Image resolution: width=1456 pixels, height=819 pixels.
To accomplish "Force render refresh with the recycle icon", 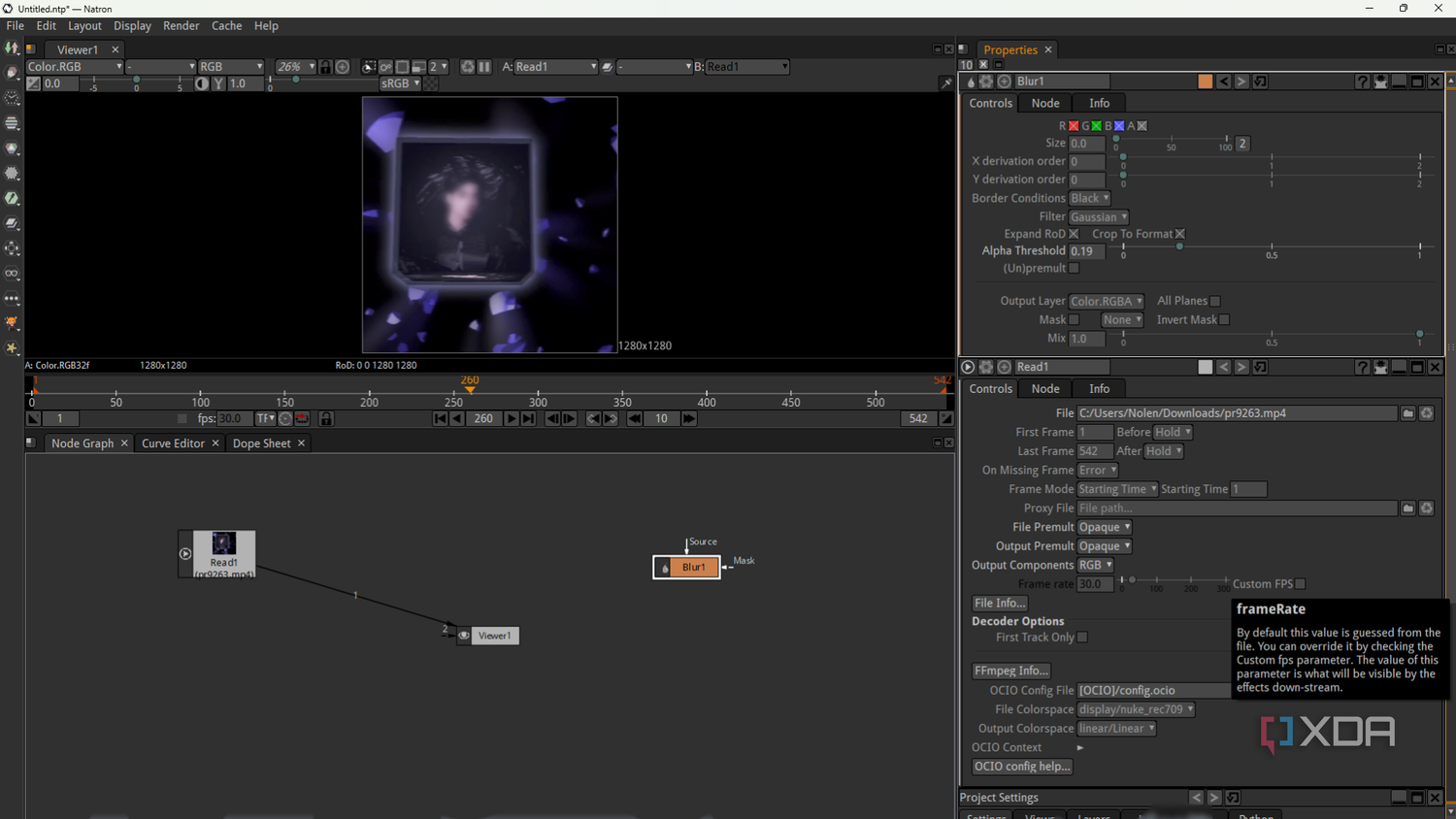I will (x=468, y=67).
